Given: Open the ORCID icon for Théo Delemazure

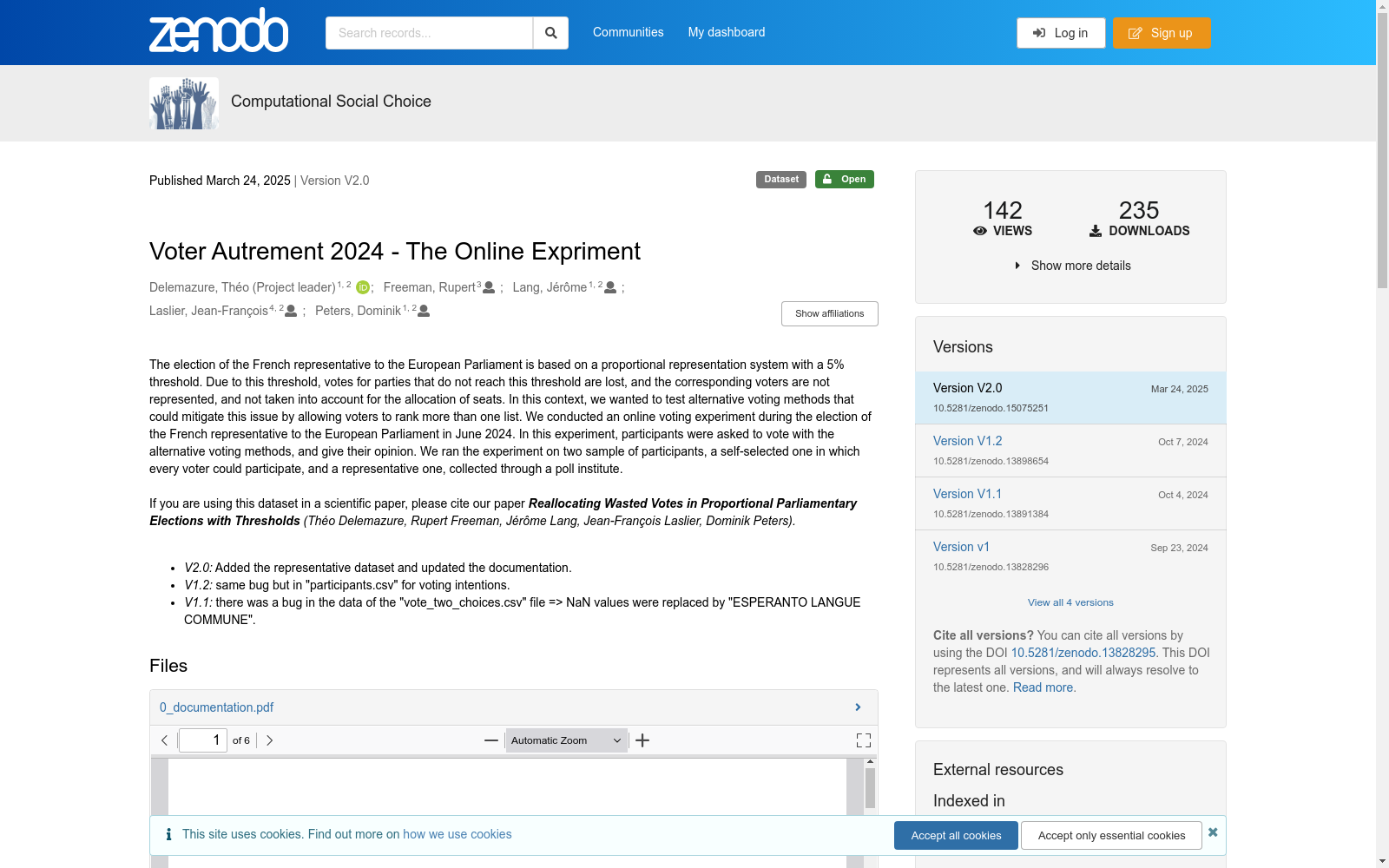Looking at the screenshot, I should pyautogui.click(x=363, y=287).
